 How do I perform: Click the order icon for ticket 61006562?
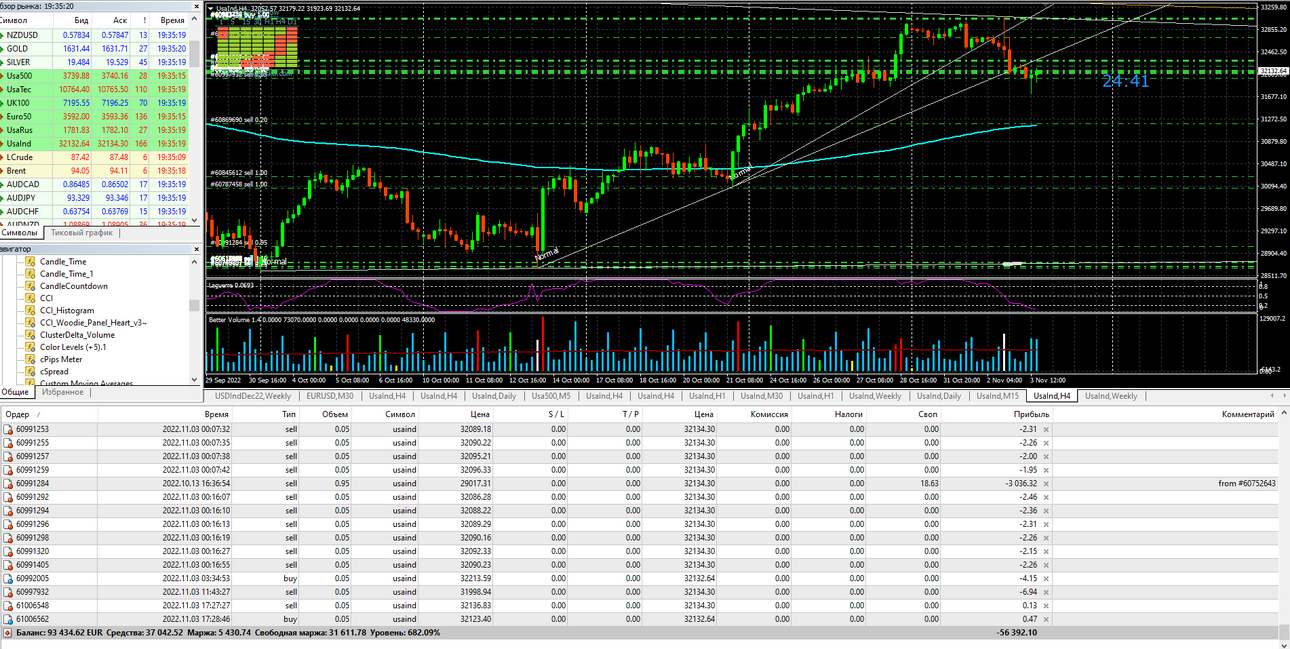(x=9, y=619)
